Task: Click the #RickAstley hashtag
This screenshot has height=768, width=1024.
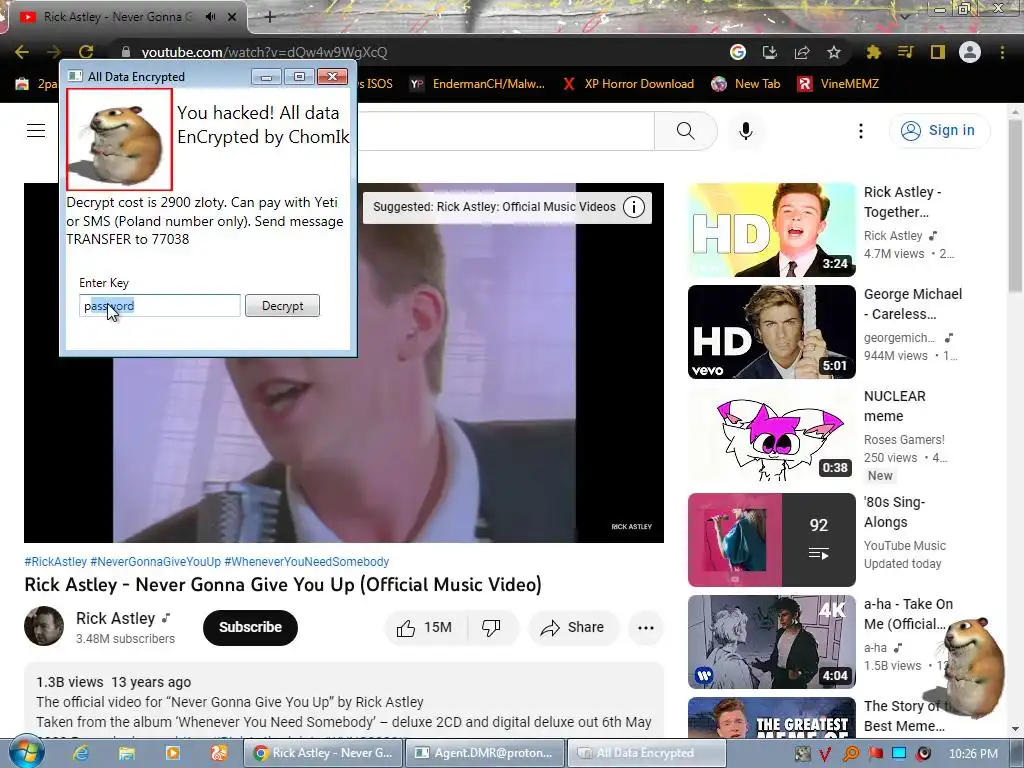Action: click(56, 562)
